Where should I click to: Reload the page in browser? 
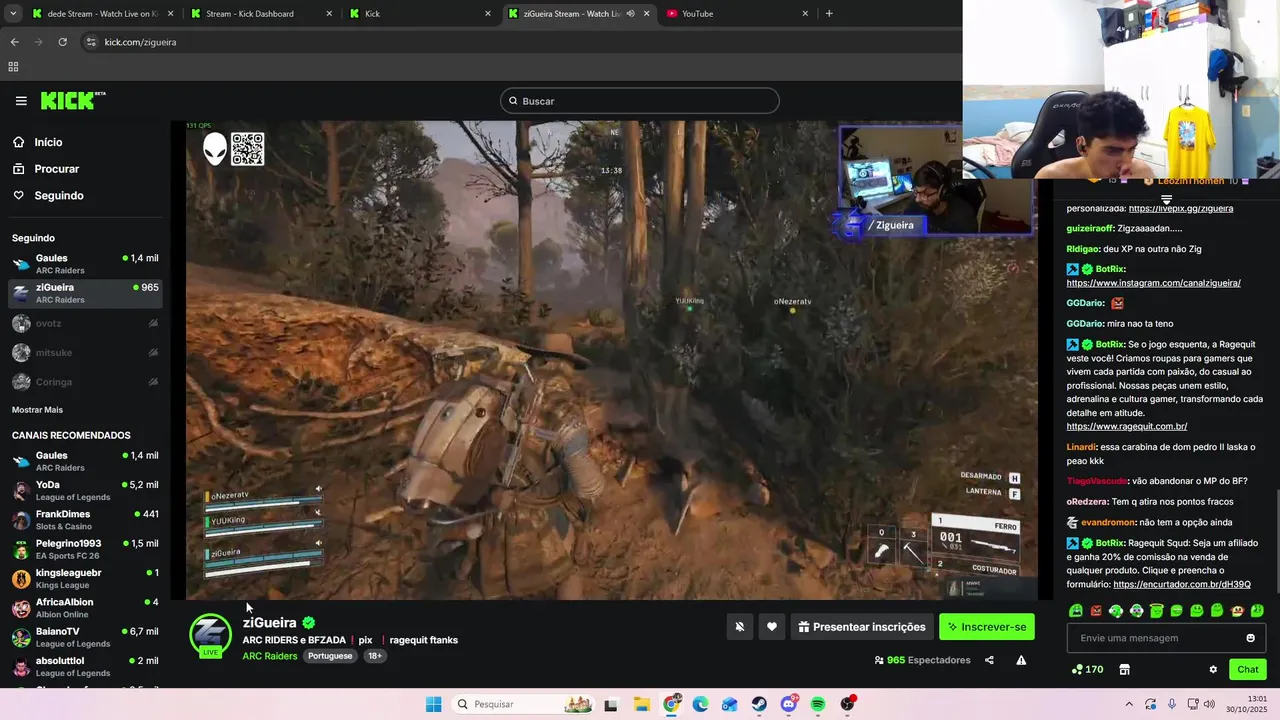(62, 42)
